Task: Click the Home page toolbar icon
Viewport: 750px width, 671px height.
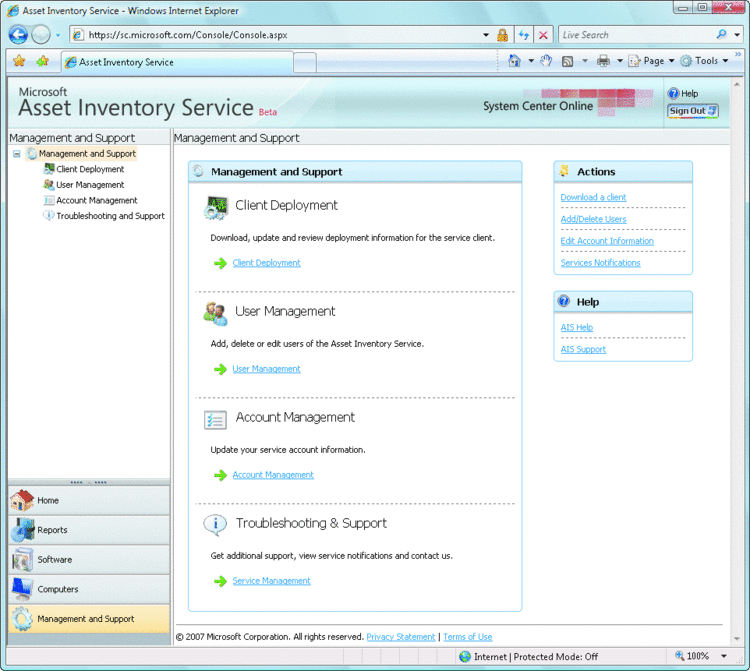Action: click(x=515, y=61)
